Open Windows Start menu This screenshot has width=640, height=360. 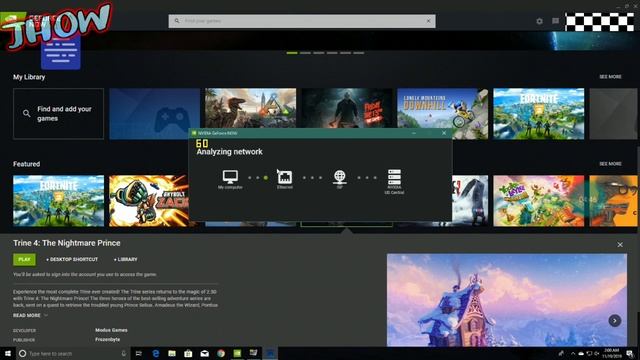click(x=7, y=353)
